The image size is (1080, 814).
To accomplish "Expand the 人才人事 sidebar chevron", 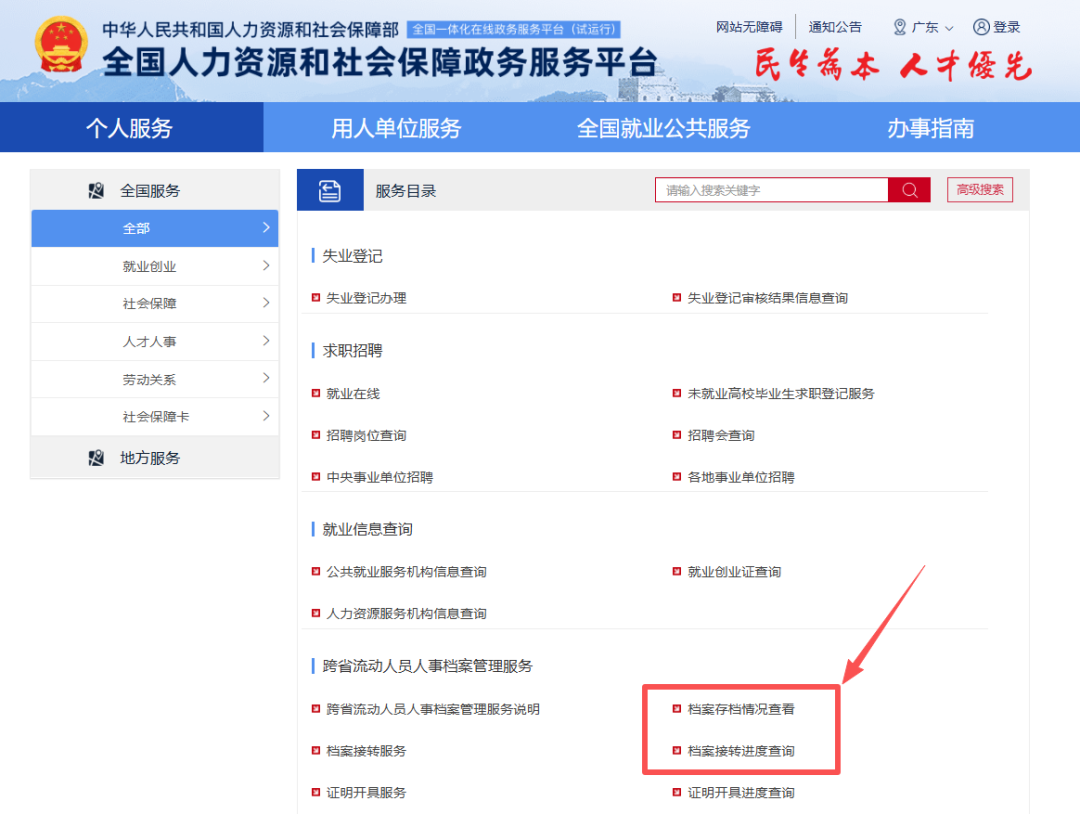I will (x=266, y=341).
